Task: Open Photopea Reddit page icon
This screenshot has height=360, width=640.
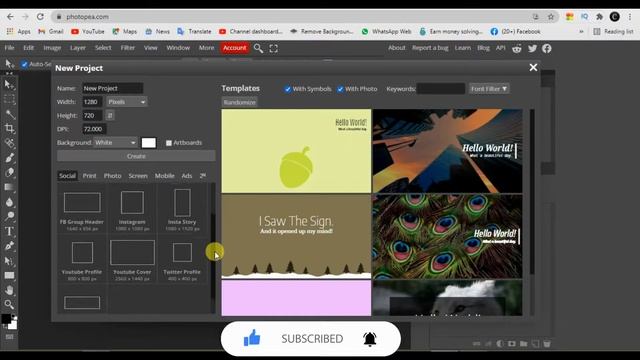Action: pos(517,49)
